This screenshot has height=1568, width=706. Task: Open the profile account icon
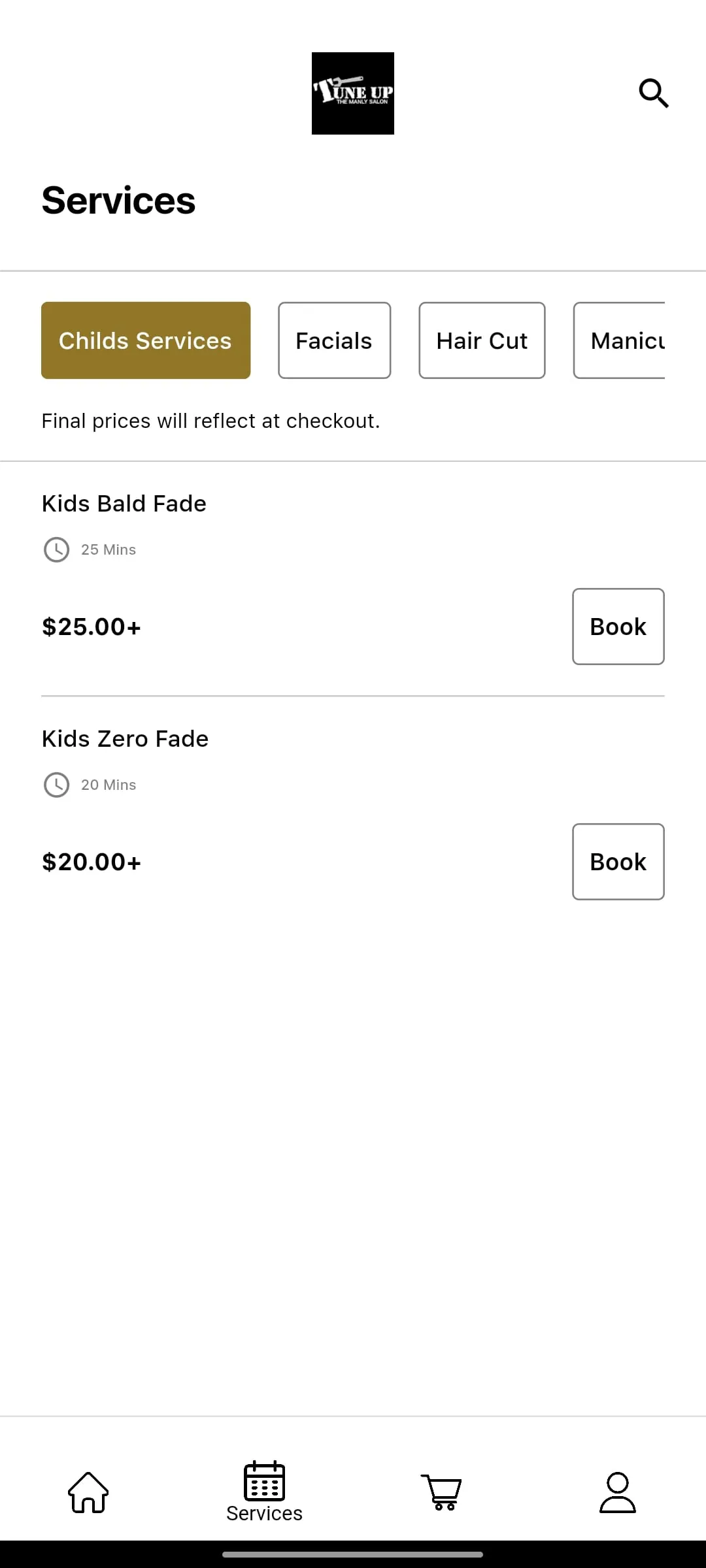[617, 1492]
